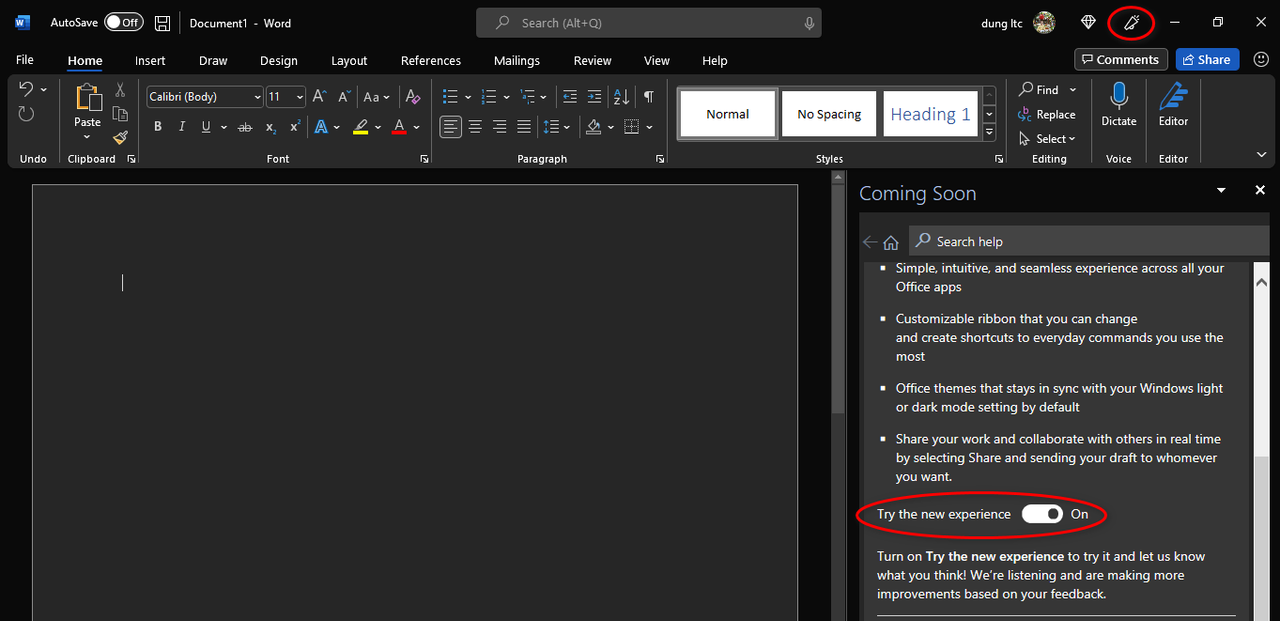Clear all formatting icon
1280x621 pixels.
point(413,97)
